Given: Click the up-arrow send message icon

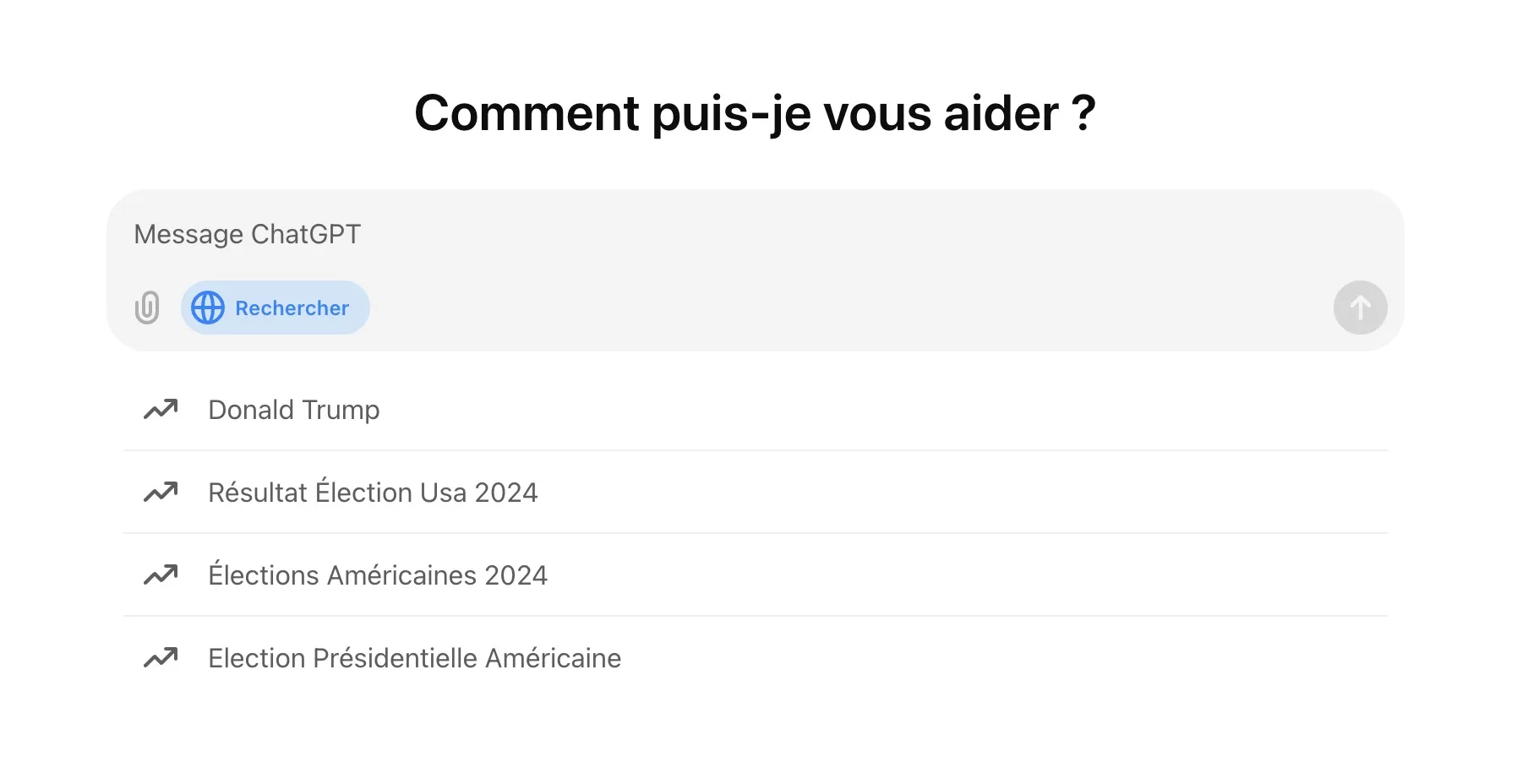Looking at the screenshot, I should pyautogui.click(x=1361, y=308).
